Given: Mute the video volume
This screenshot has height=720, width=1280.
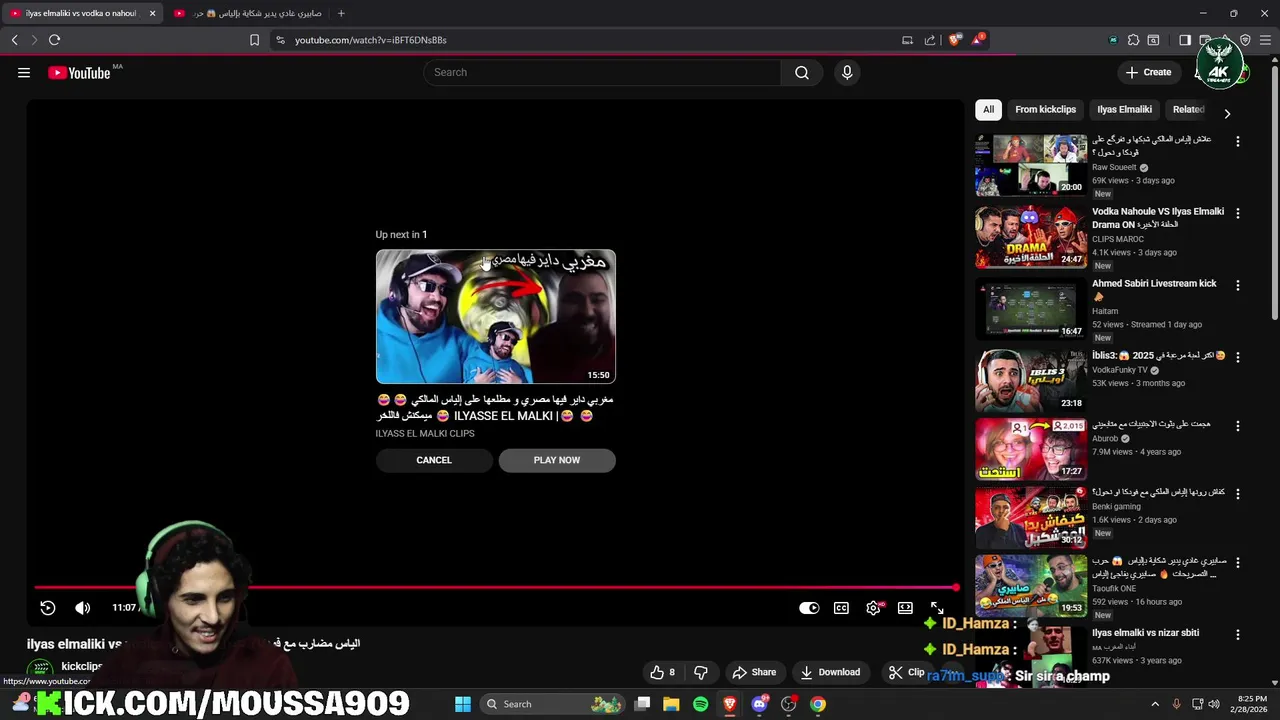Looking at the screenshot, I should click(83, 607).
